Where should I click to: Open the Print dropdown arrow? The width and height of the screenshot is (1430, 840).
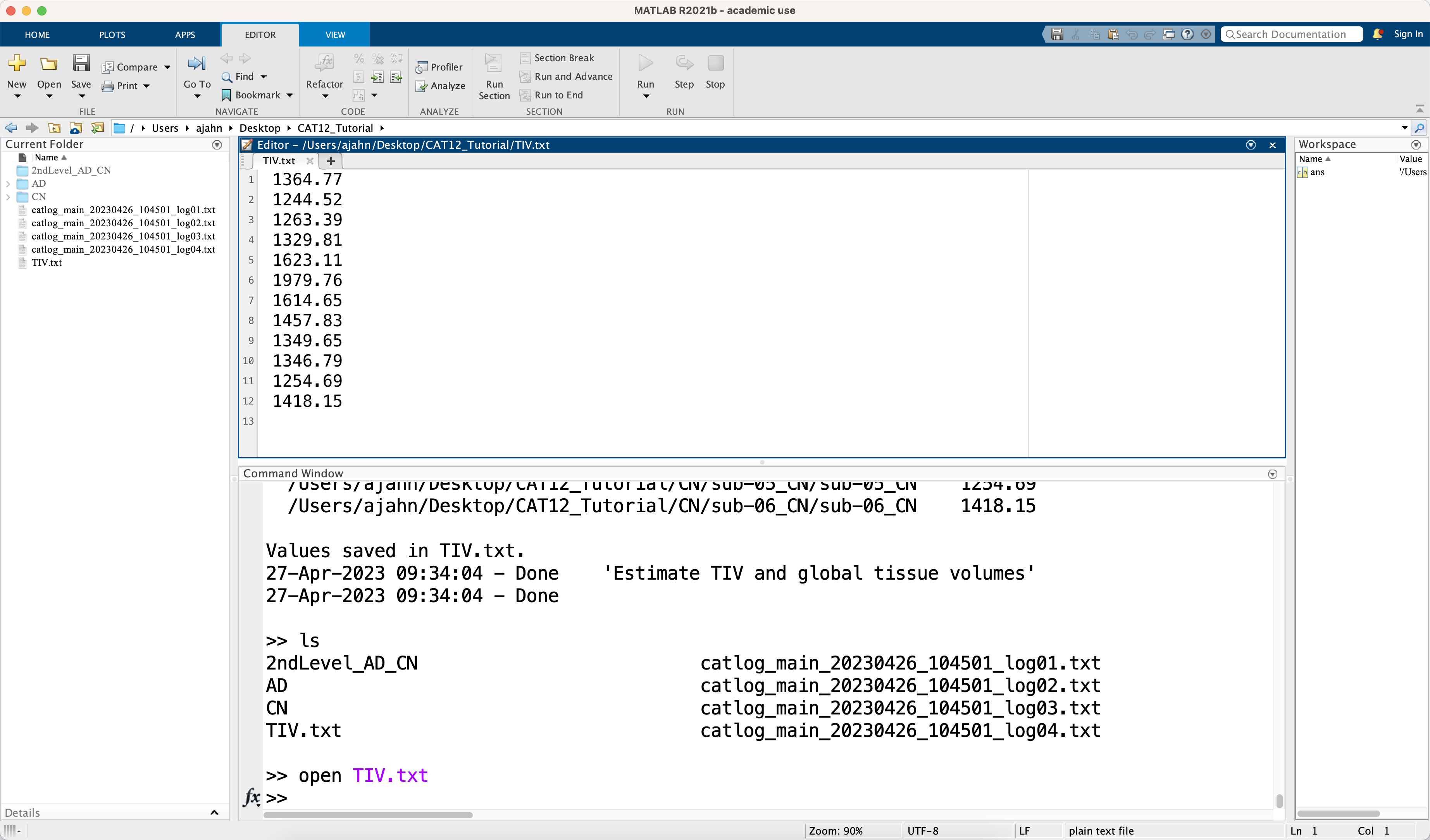pos(146,86)
